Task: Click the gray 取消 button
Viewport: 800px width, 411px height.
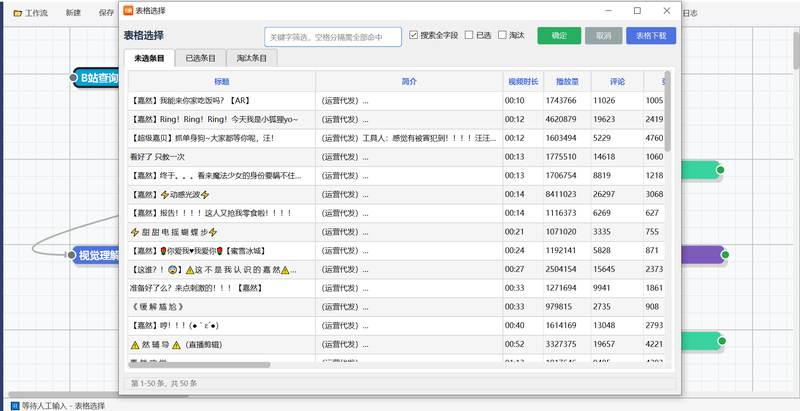Action: pos(604,36)
